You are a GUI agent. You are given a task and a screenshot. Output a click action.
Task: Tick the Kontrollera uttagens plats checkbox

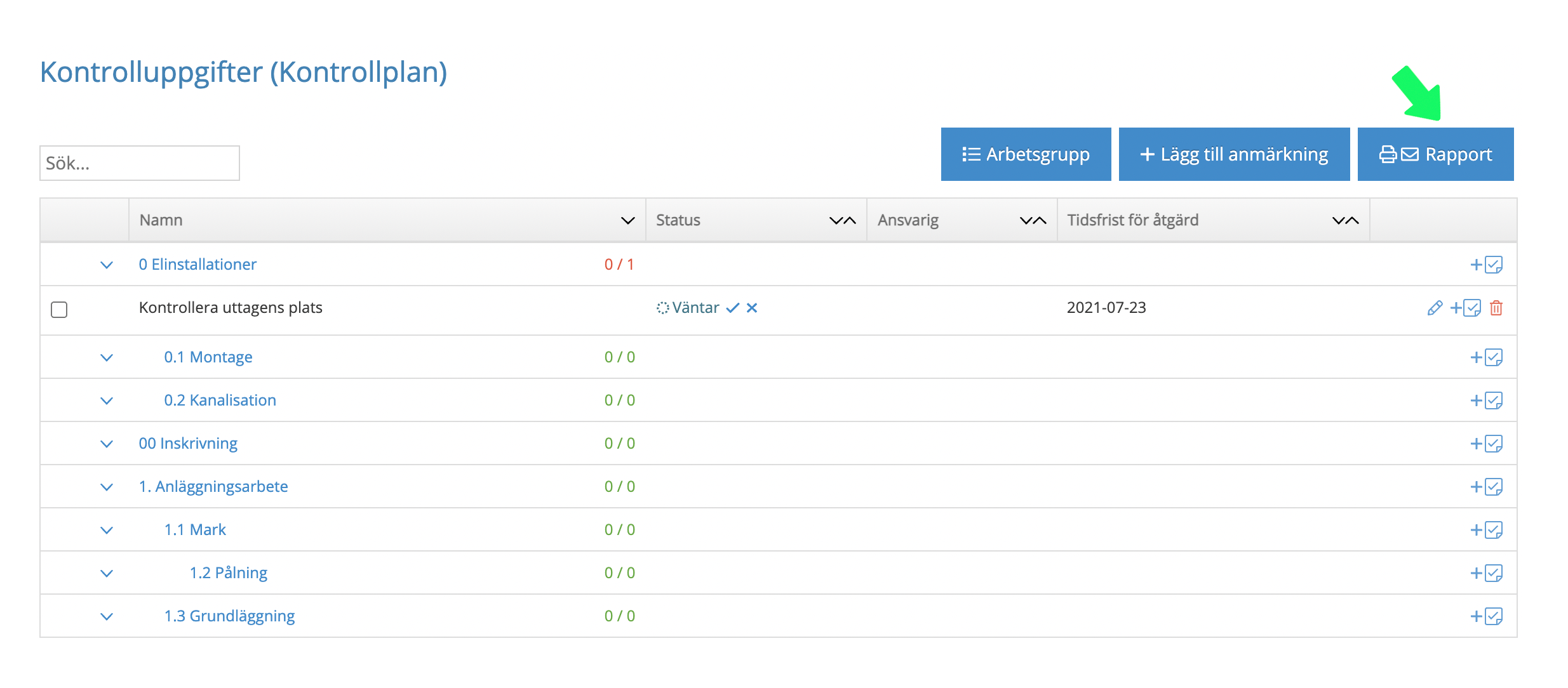[x=59, y=309]
